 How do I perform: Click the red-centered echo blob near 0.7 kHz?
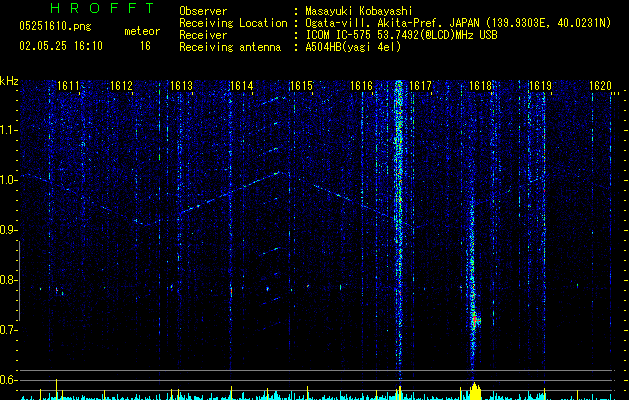coord(475,321)
